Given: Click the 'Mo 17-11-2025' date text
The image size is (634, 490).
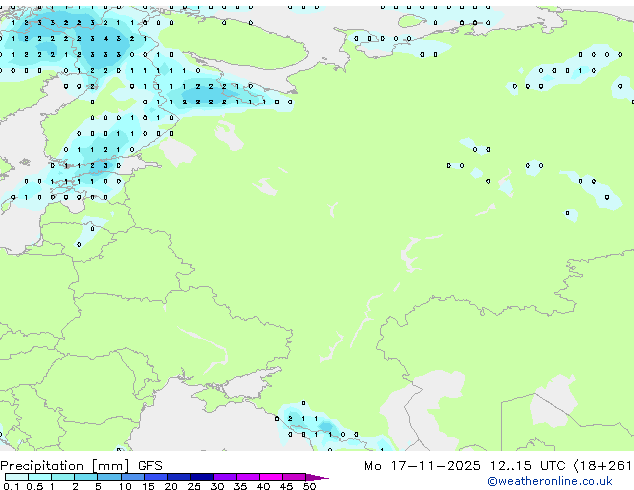Looking at the screenshot, I should (422, 466).
